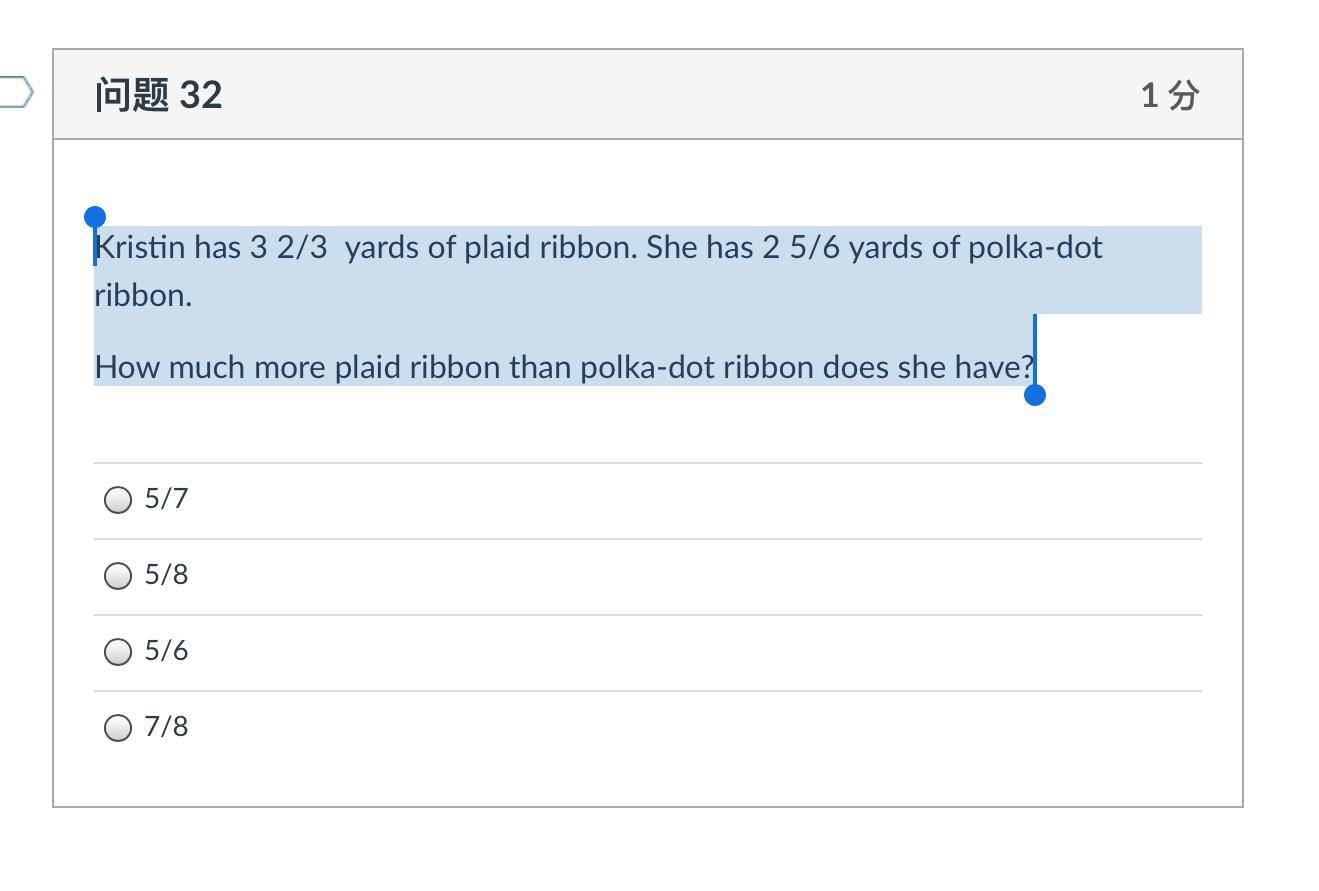The width and height of the screenshot is (1319, 891).
Task: Click the word "than" in the question
Action: [540, 367]
